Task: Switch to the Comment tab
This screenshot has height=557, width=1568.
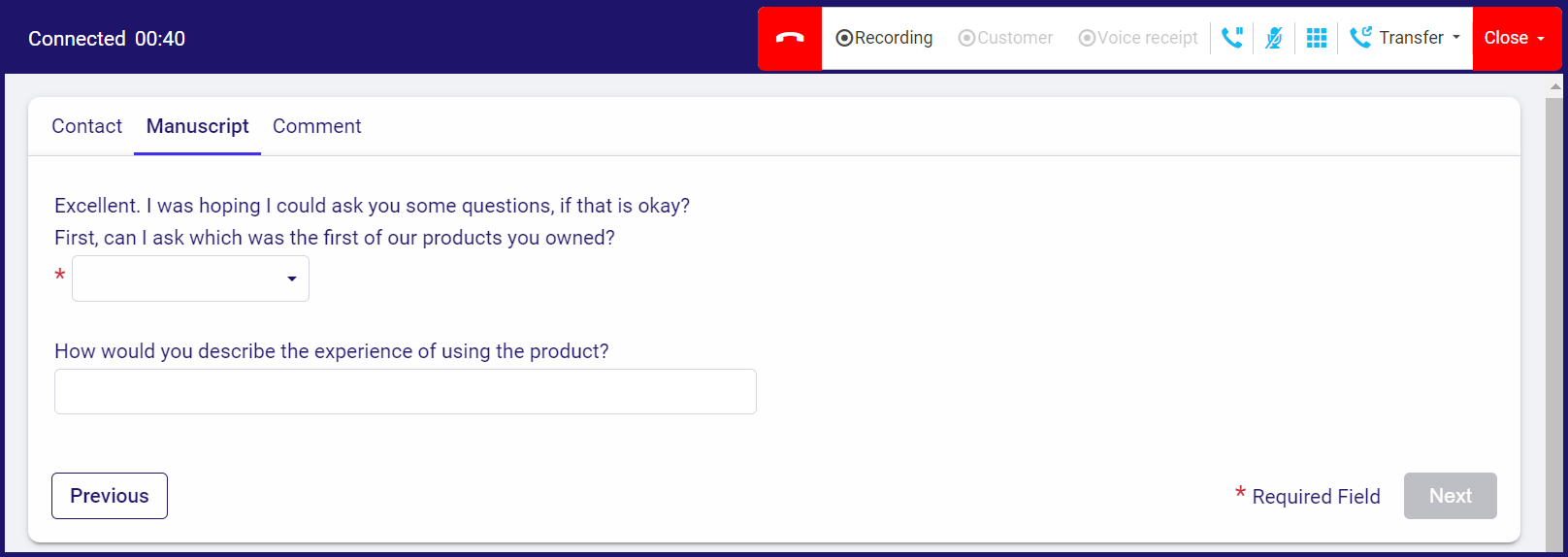Action: (x=316, y=126)
